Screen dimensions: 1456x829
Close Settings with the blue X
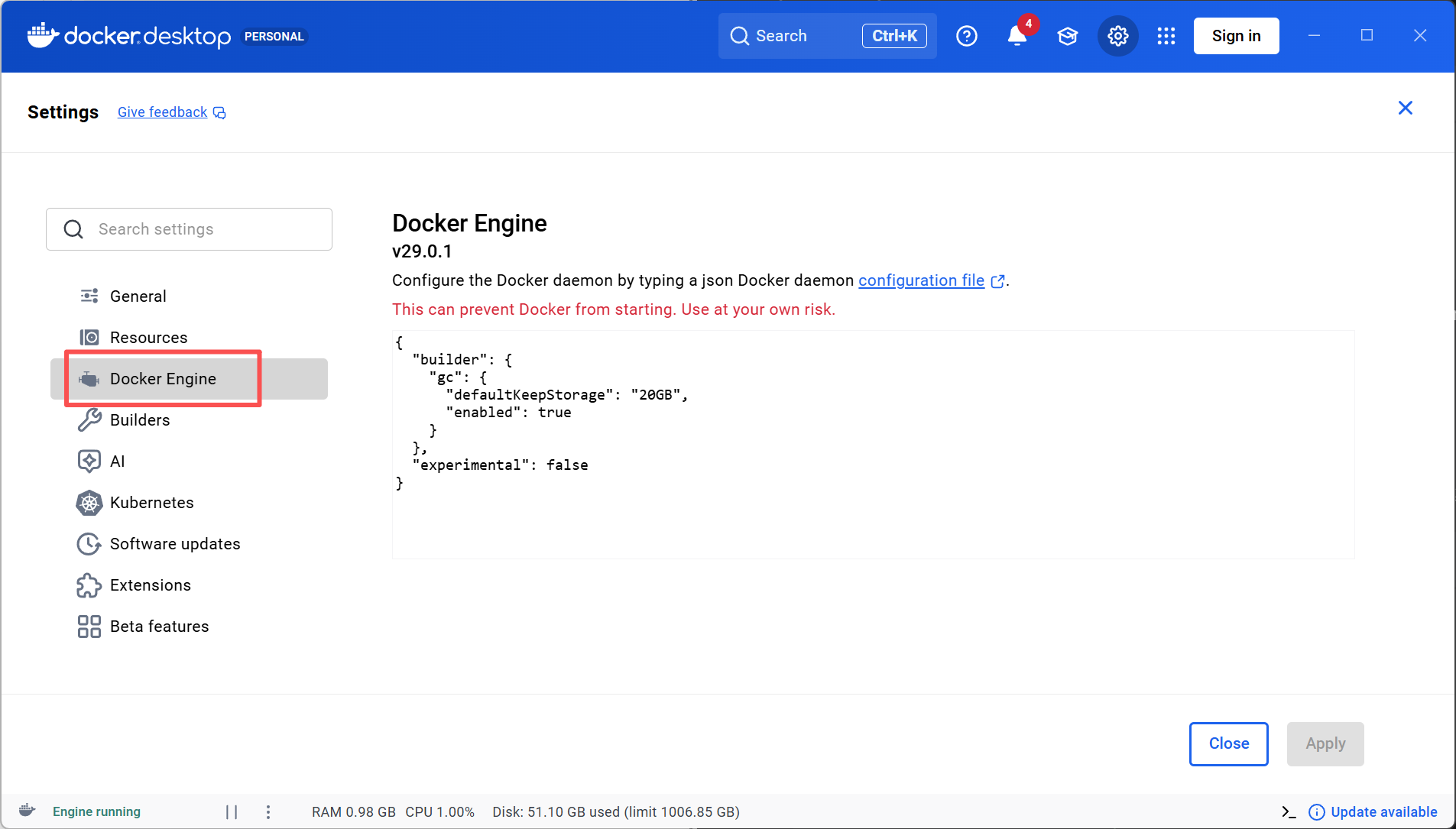pyautogui.click(x=1406, y=108)
